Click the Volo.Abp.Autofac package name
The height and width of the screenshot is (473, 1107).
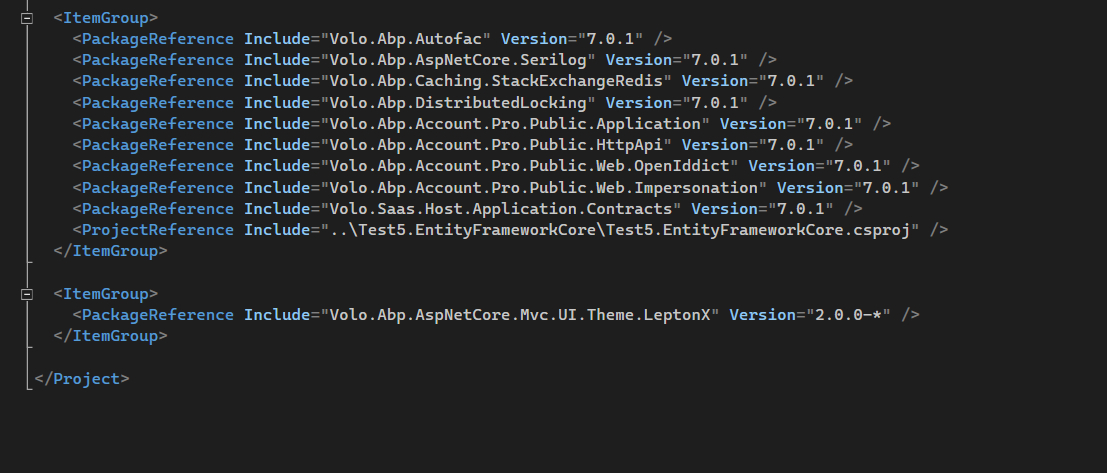tap(405, 39)
